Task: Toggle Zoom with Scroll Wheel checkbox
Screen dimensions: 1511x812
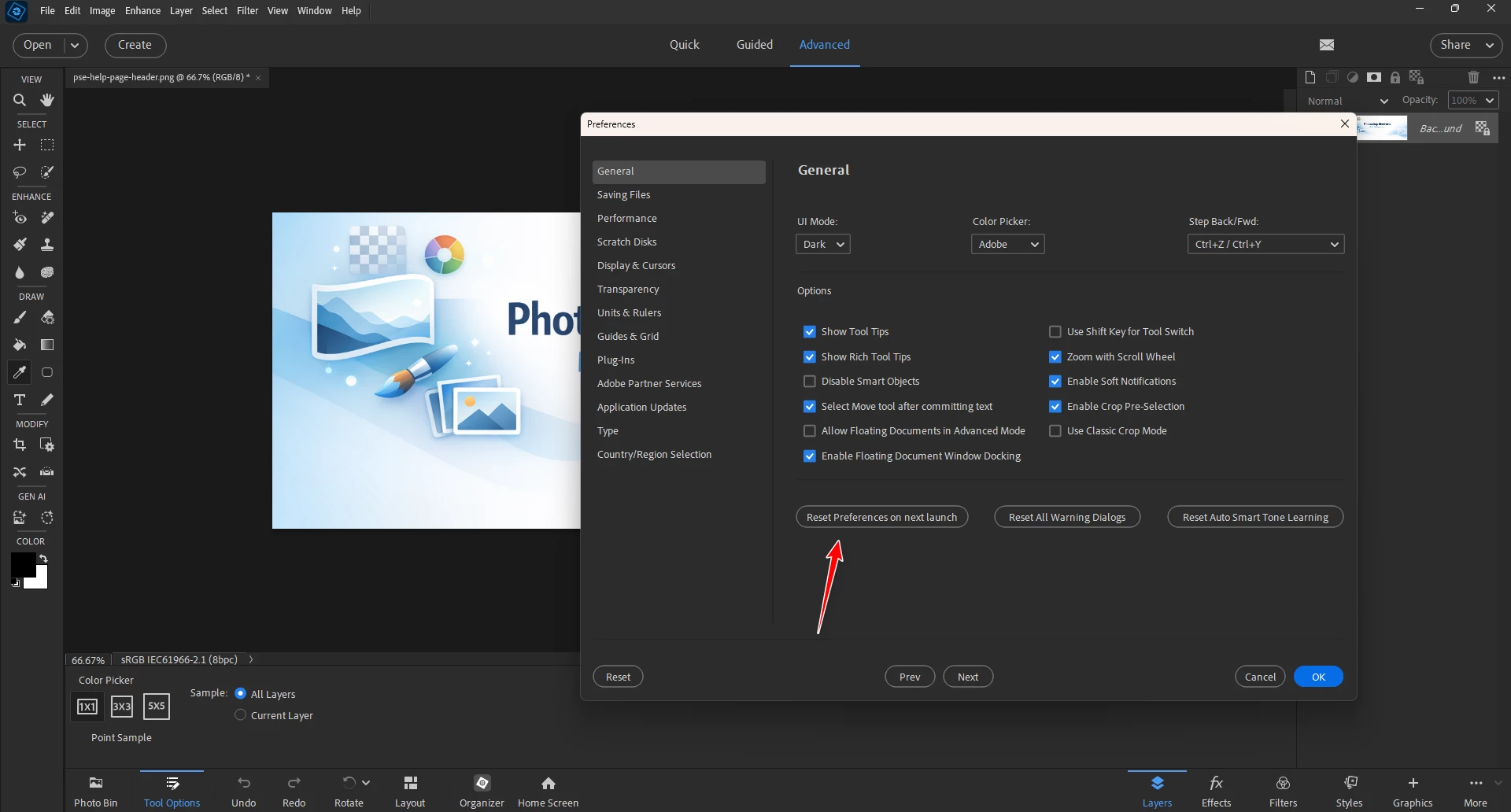Action: click(1055, 357)
